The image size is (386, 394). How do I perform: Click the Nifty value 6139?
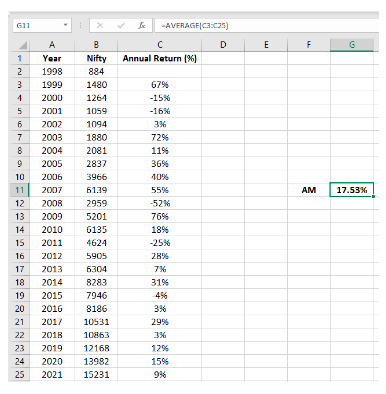click(x=96, y=190)
